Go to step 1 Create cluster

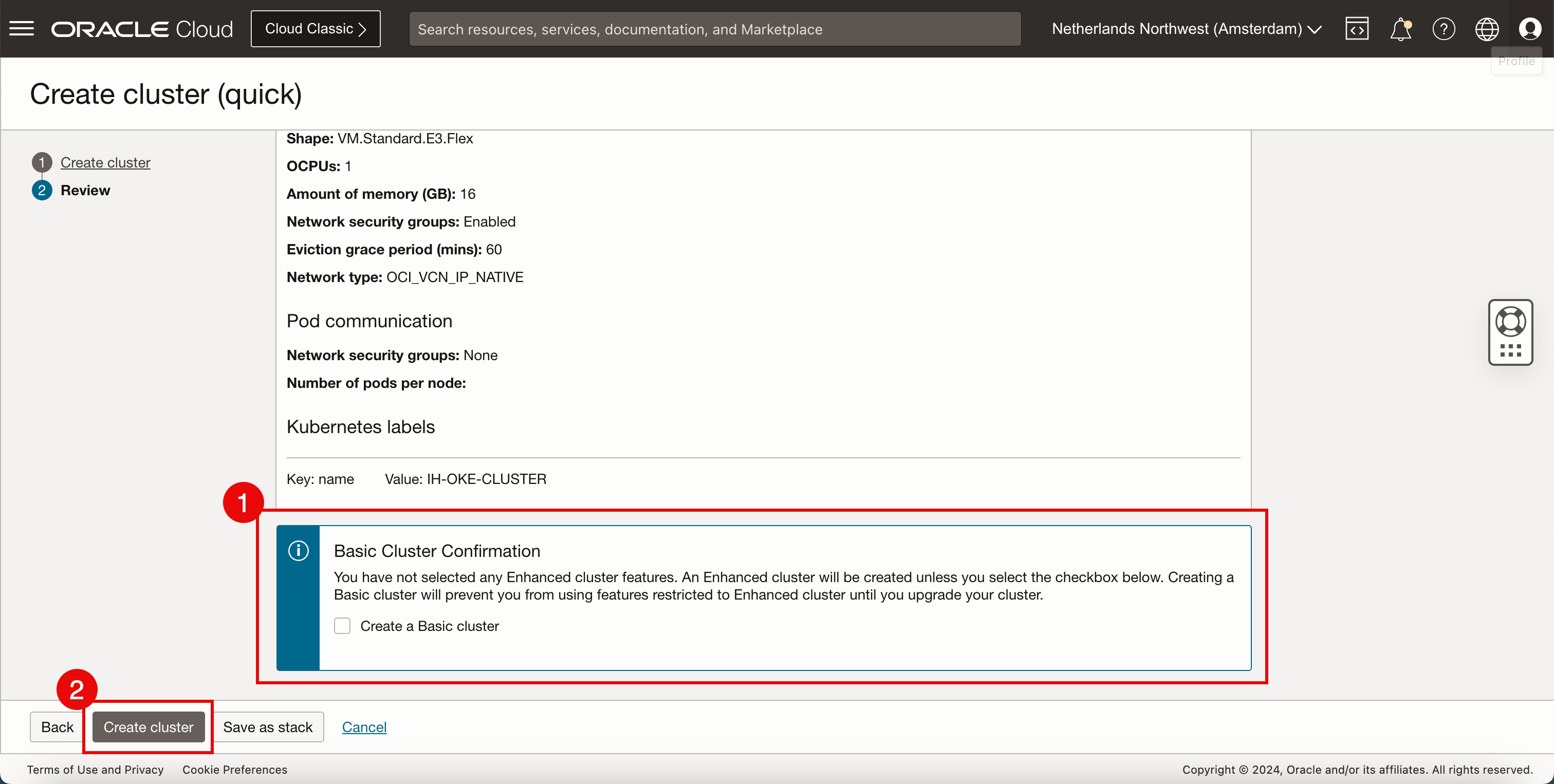105,162
